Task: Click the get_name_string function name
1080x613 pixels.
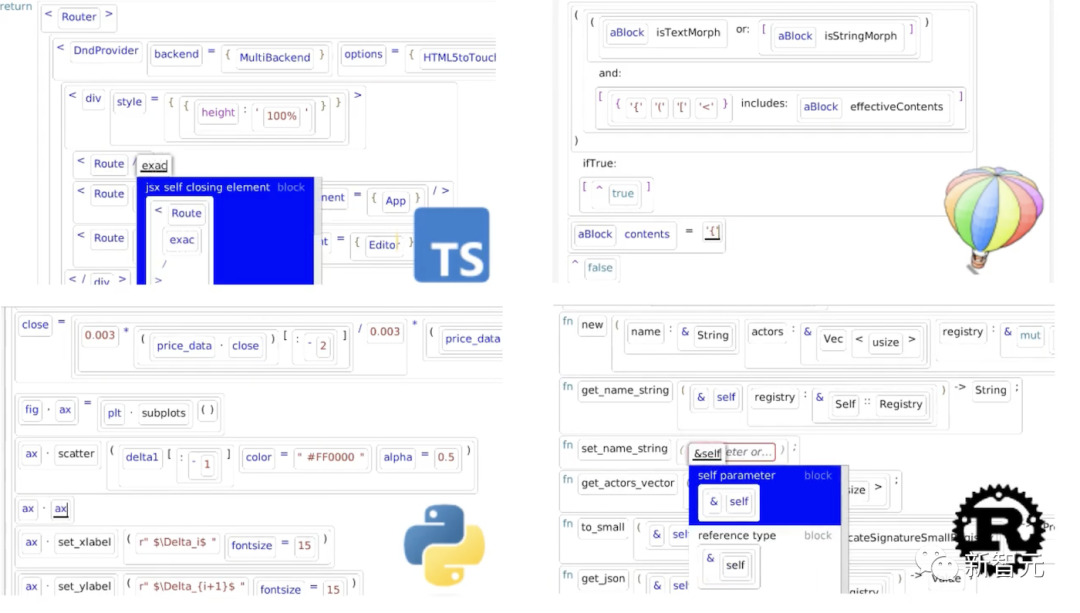Action: [x=625, y=390]
